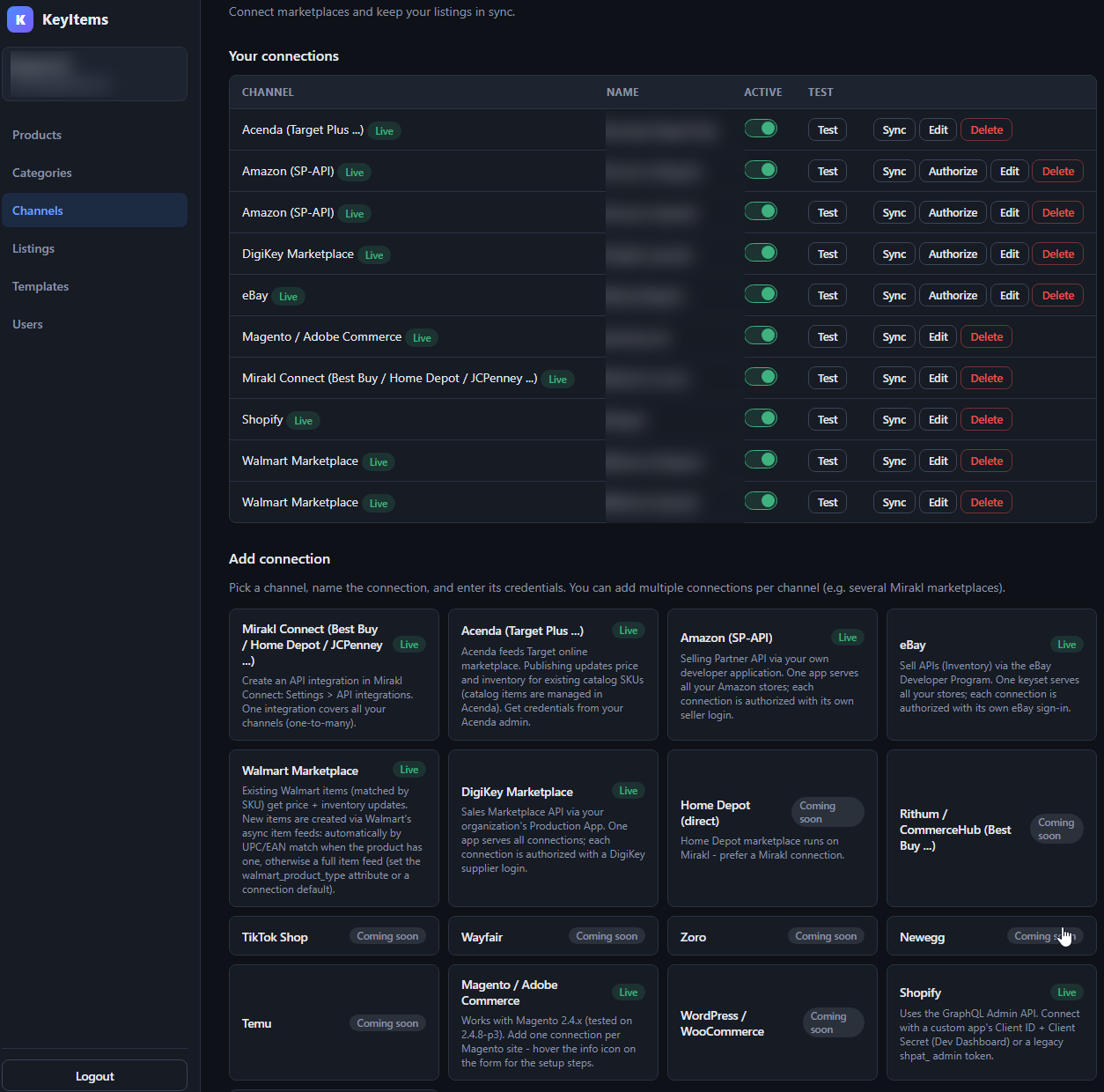Select the Amazon (SP-API) card under Add connection
1104x1092 pixels.
[x=772, y=675]
